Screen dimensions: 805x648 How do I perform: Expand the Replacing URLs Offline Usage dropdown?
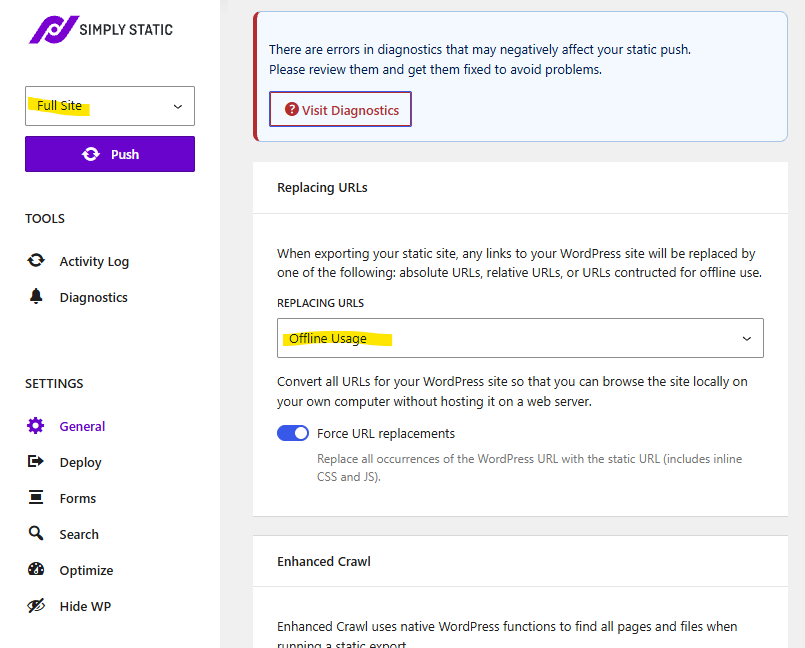[x=520, y=338]
